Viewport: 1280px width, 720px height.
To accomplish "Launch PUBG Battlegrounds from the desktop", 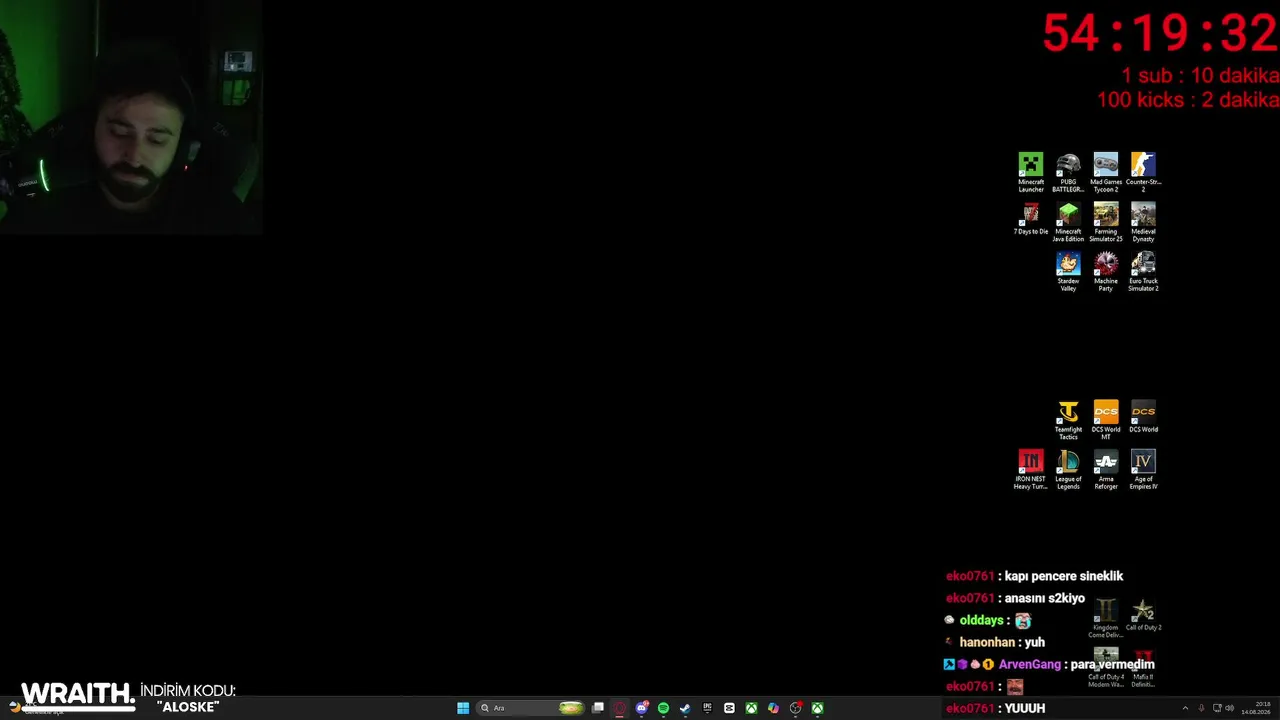I will pos(1068,172).
